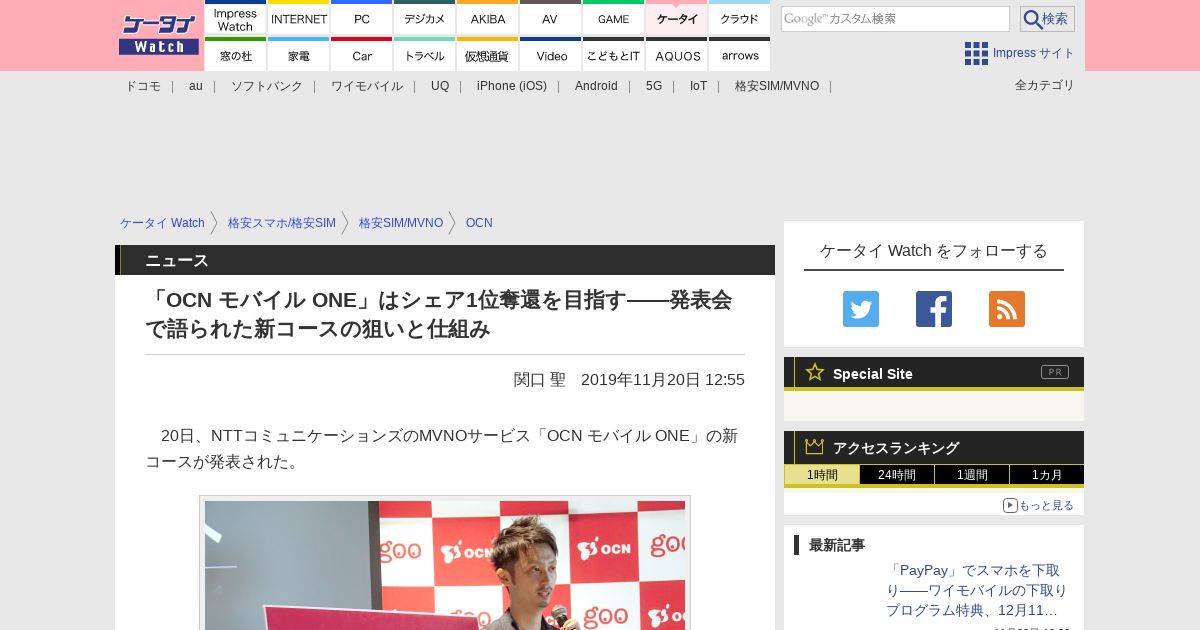Image resolution: width=1200 pixels, height=630 pixels.
Task: Click the Special Site heading
Action: (873, 374)
